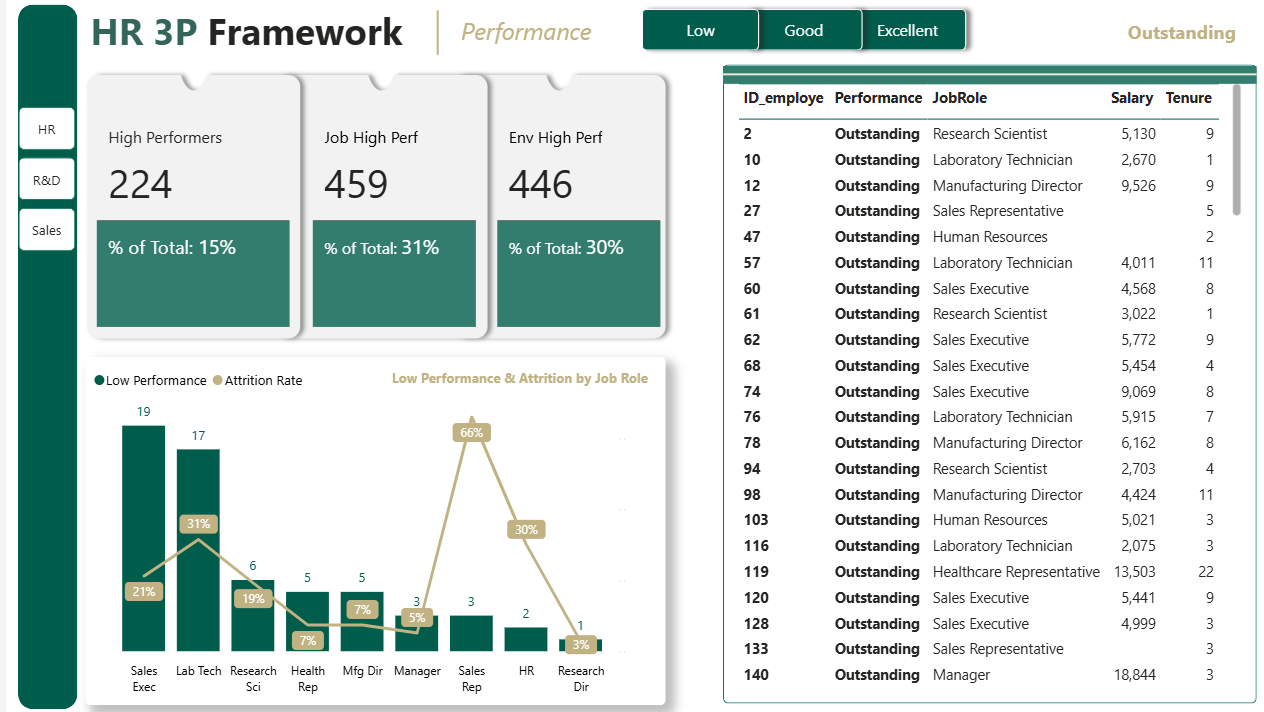Choose the Excellent performance filter
Image resolution: width=1264 pixels, height=712 pixels.
pos(907,30)
